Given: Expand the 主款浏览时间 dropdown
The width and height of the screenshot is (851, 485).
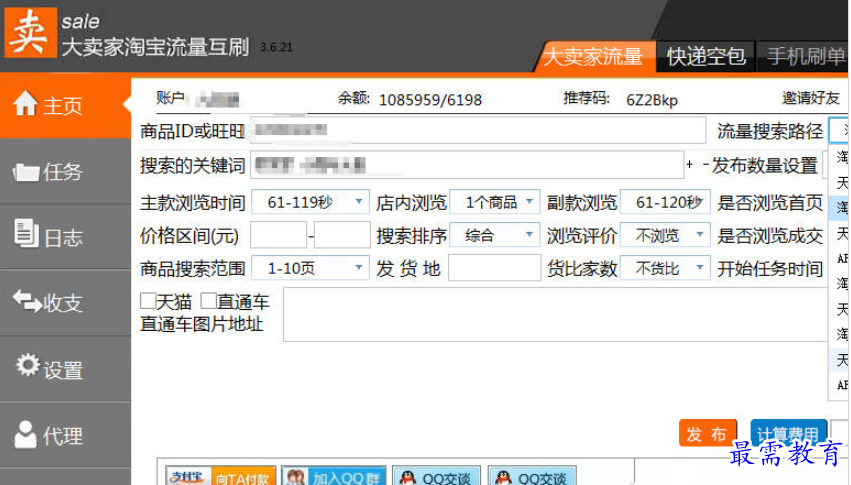Looking at the screenshot, I should 310,202.
